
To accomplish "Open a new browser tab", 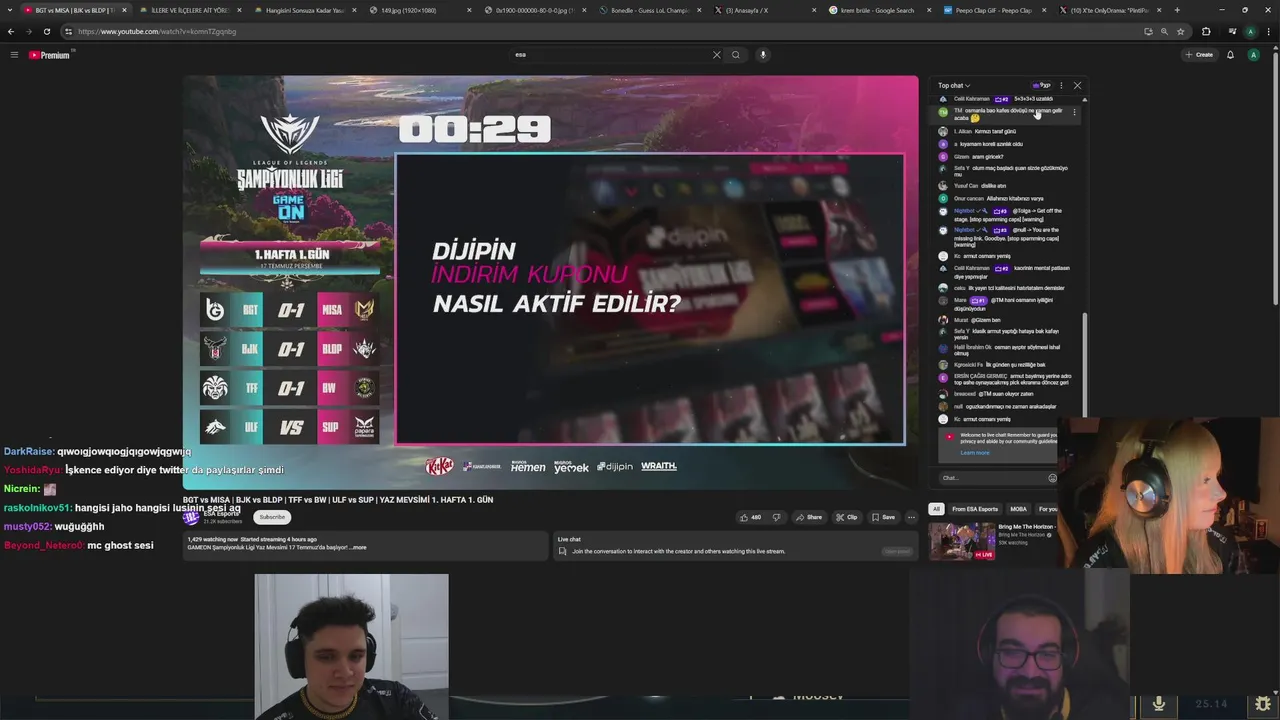I will pos(1177,10).
